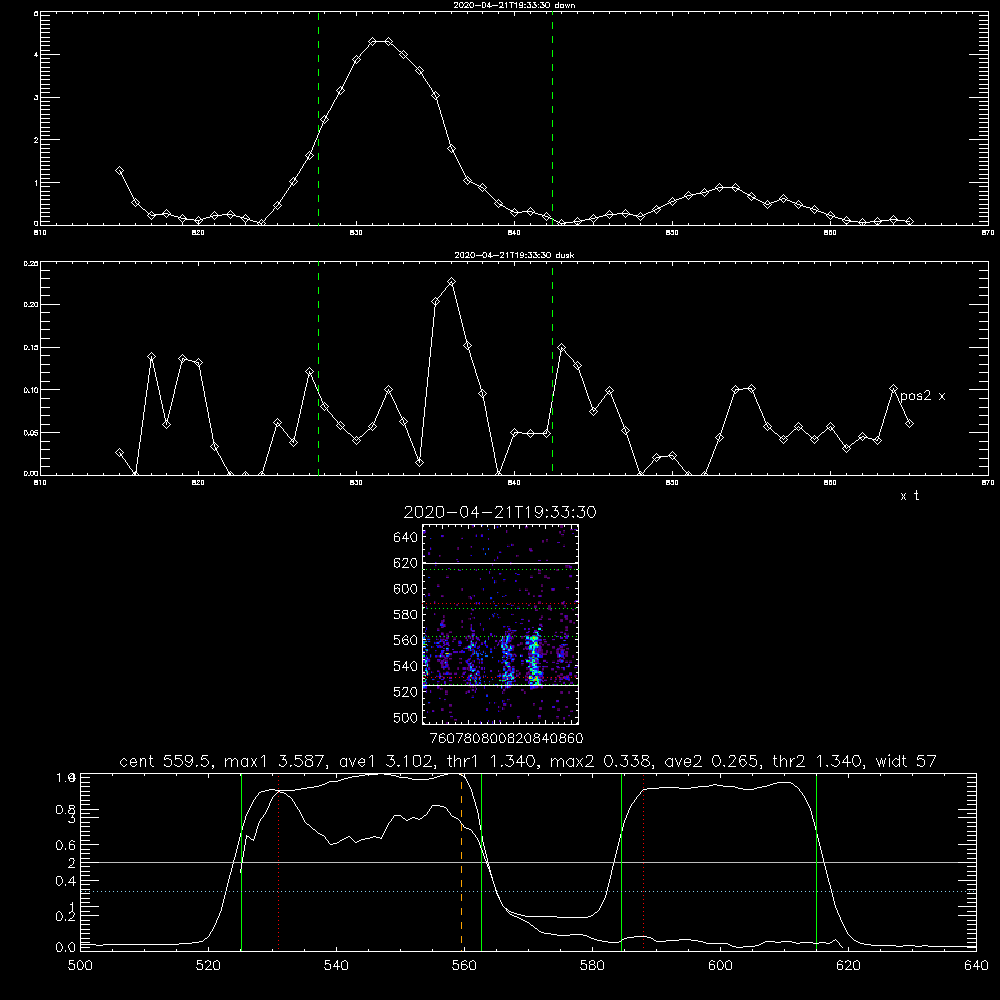Click the green vertical line near 615

pyautogui.click(x=816, y=862)
